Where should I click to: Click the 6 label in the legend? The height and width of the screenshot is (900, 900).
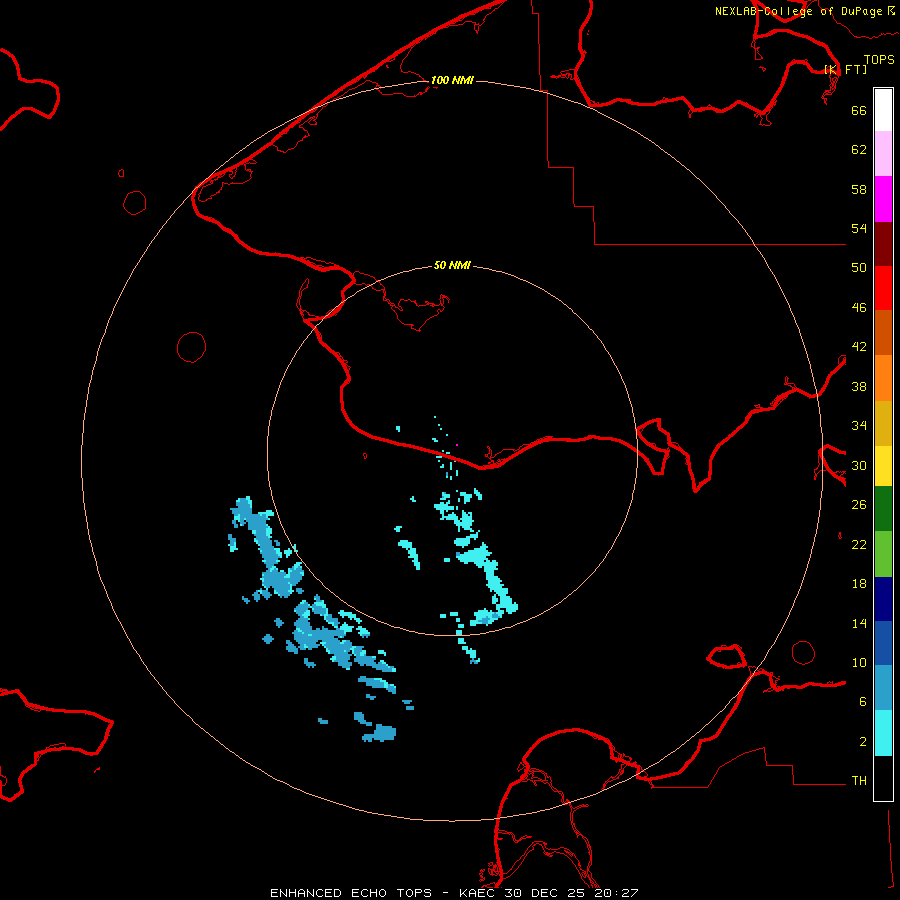(863, 702)
